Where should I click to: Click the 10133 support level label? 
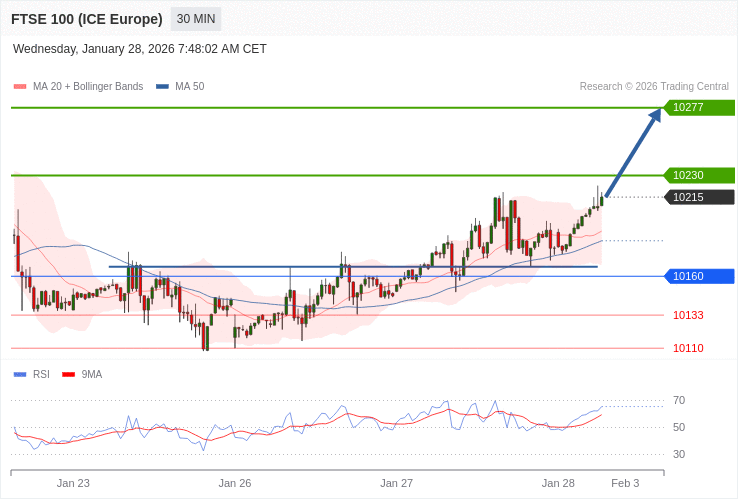(688, 315)
